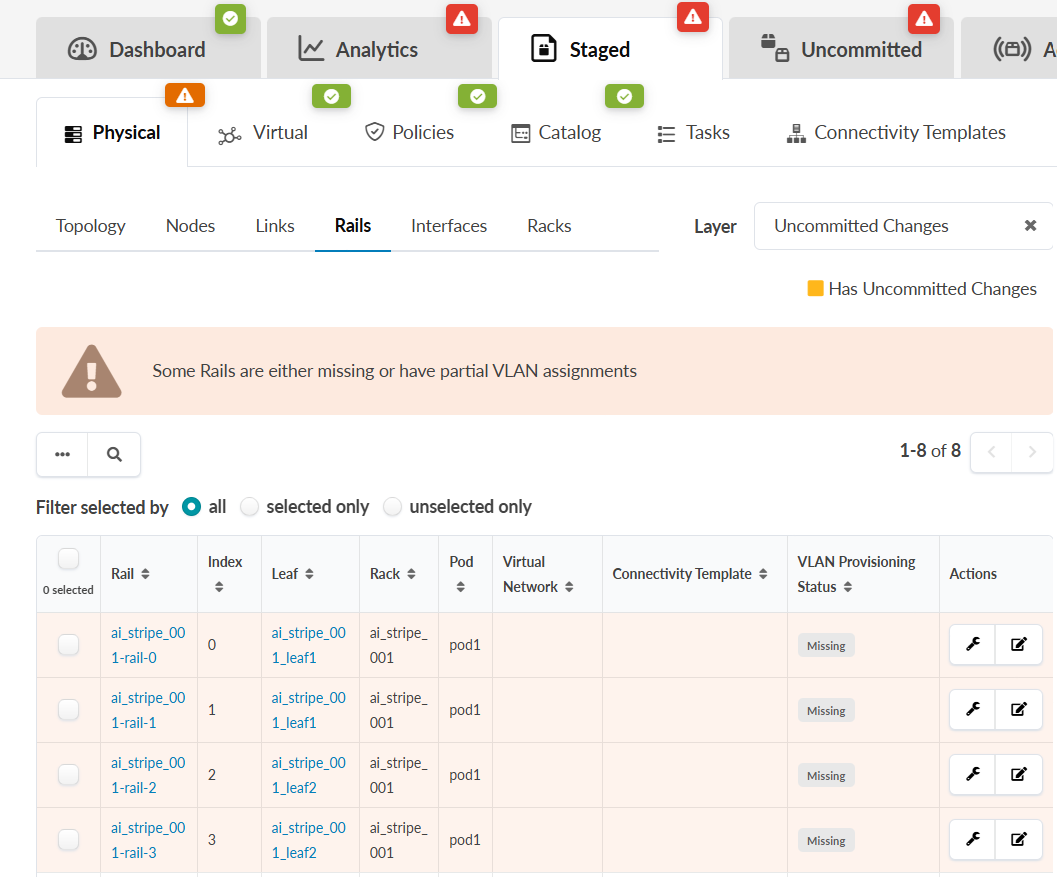
Task: Open the Policies sub-tab
Action: pyautogui.click(x=409, y=133)
